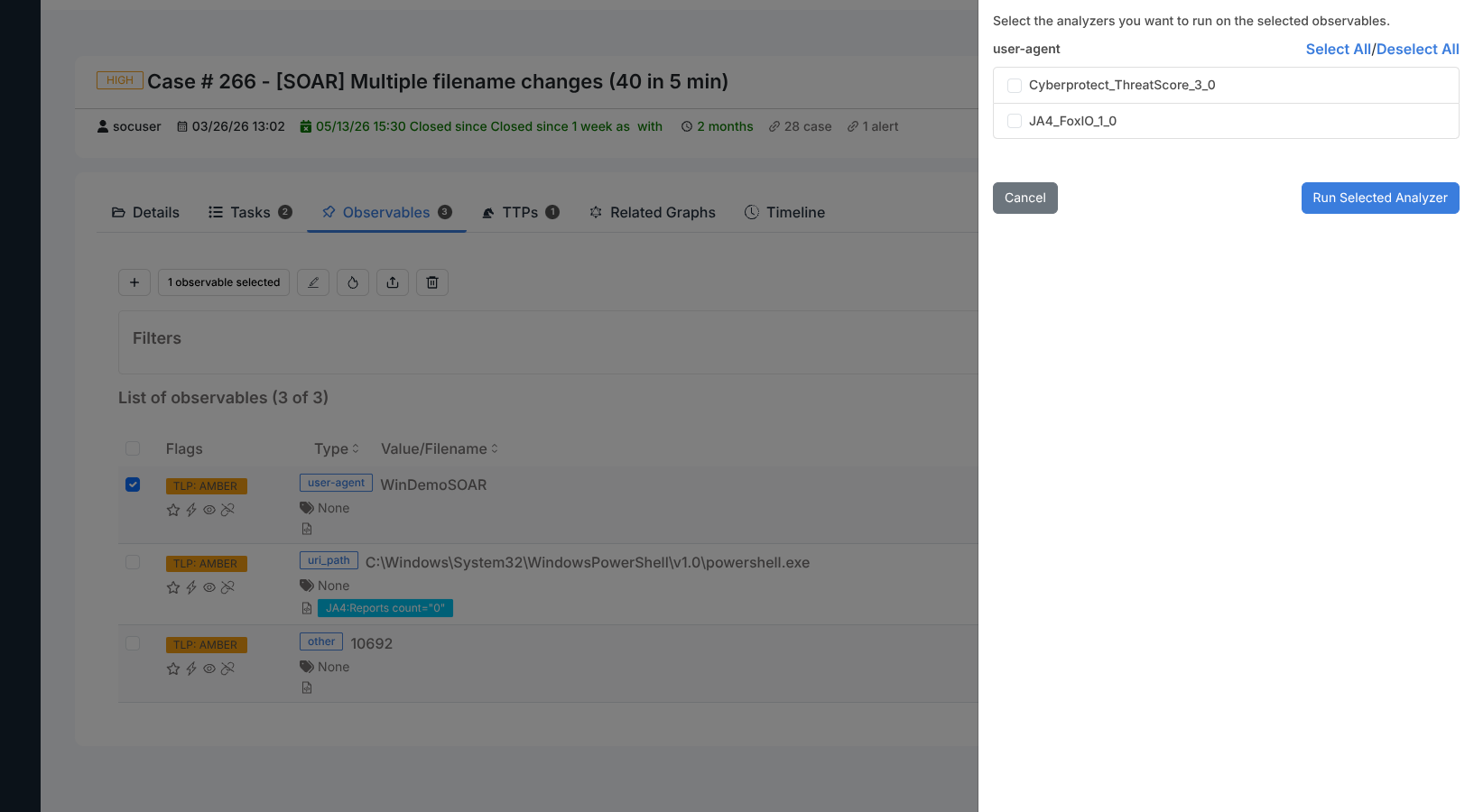Image resolution: width=1474 pixels, height=812 pixels.
Task: Click the other type badge
Action: tap(321, 642)
